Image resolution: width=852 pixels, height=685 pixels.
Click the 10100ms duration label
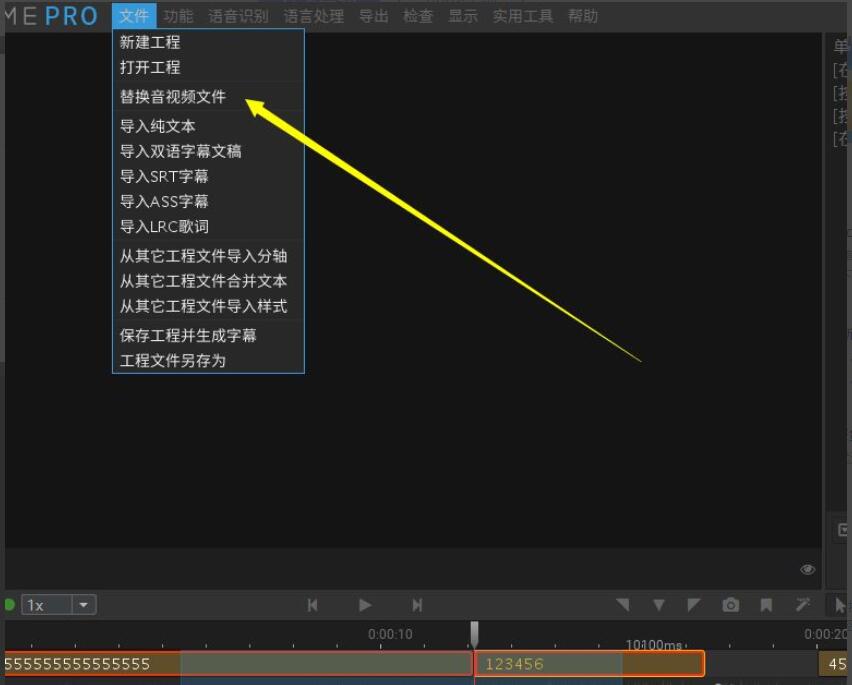[654, 645]
